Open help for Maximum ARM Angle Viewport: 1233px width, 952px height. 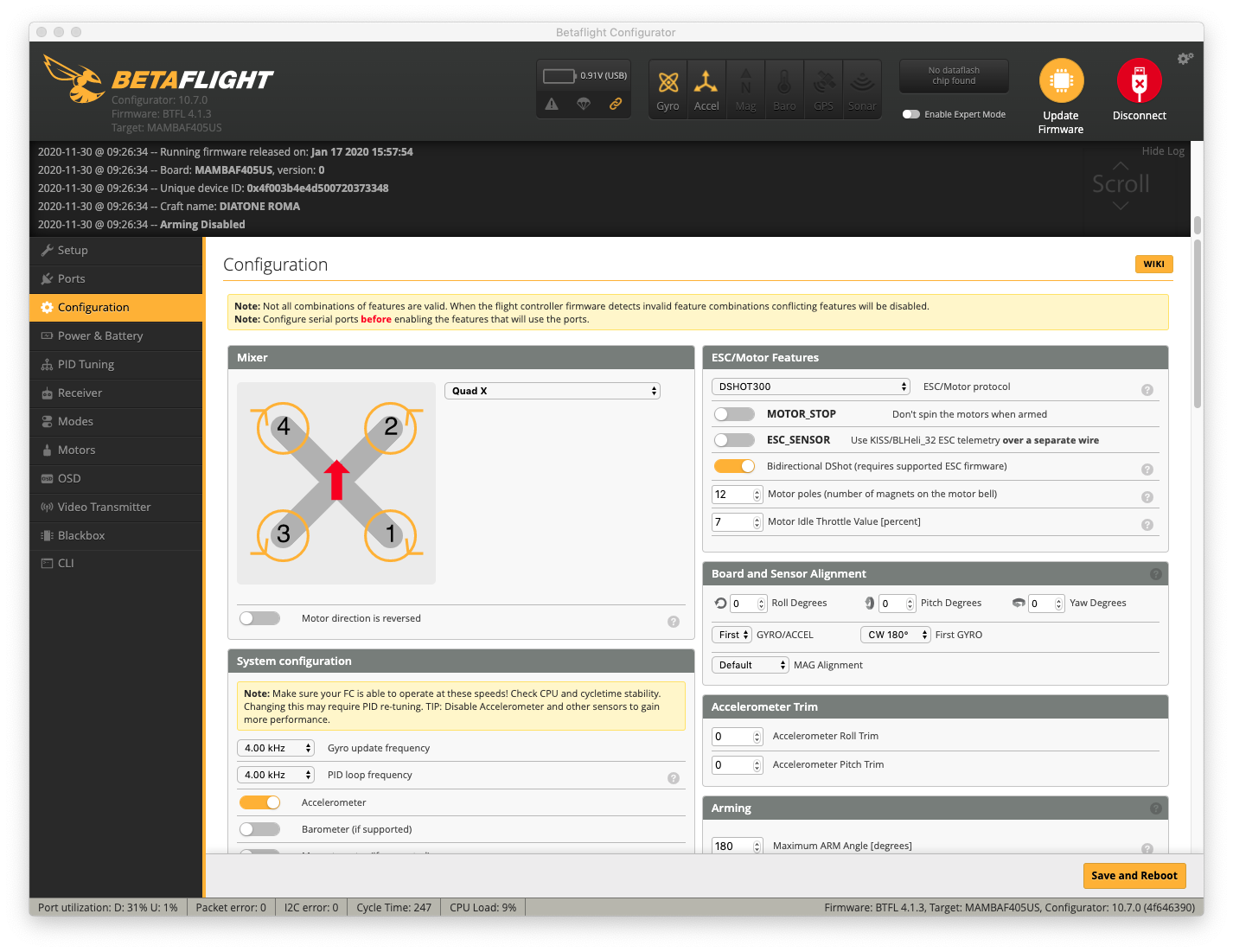[x=1147, y=849]
